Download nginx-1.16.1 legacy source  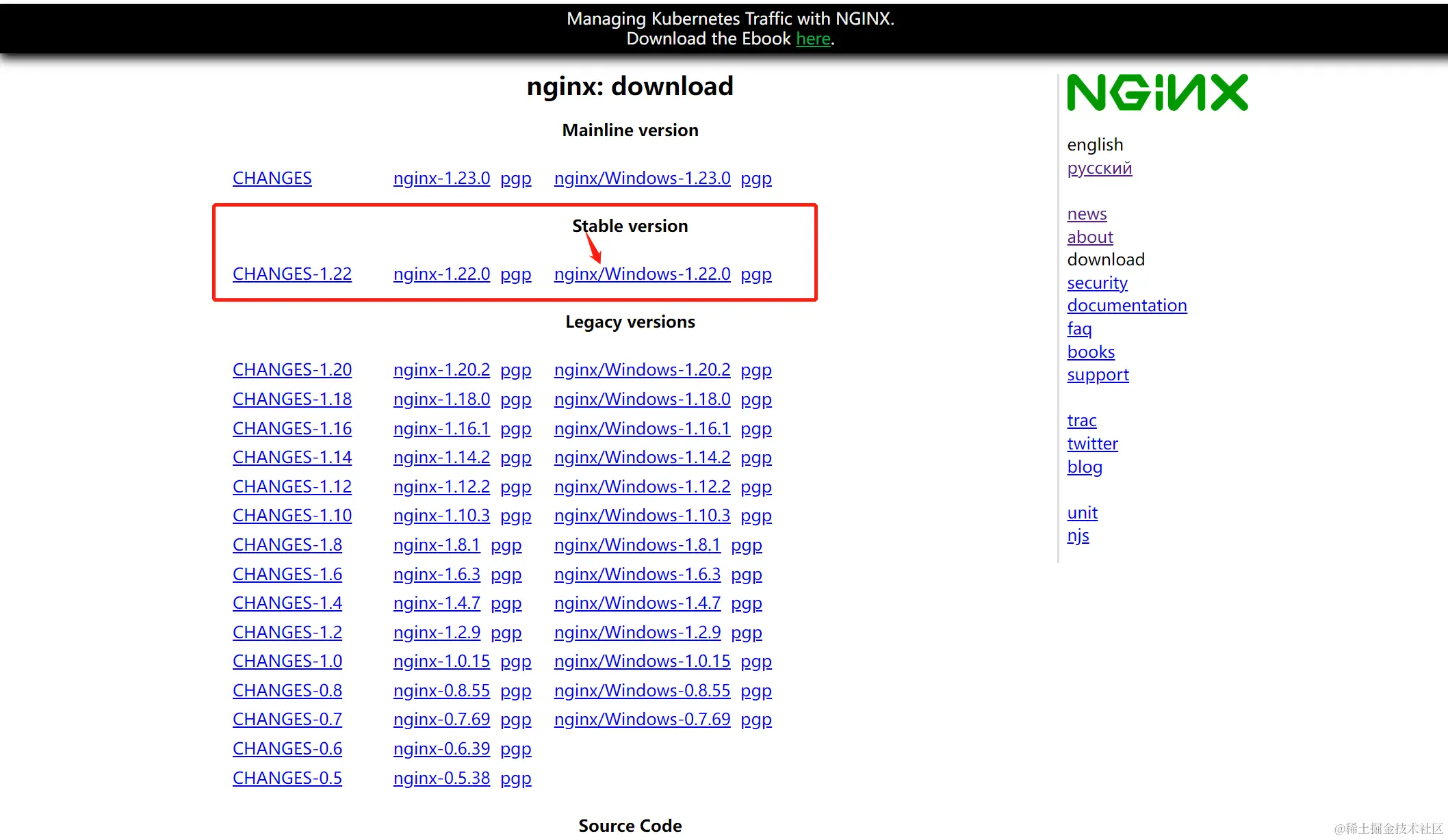pyautogui.click(x=441, y=429)
